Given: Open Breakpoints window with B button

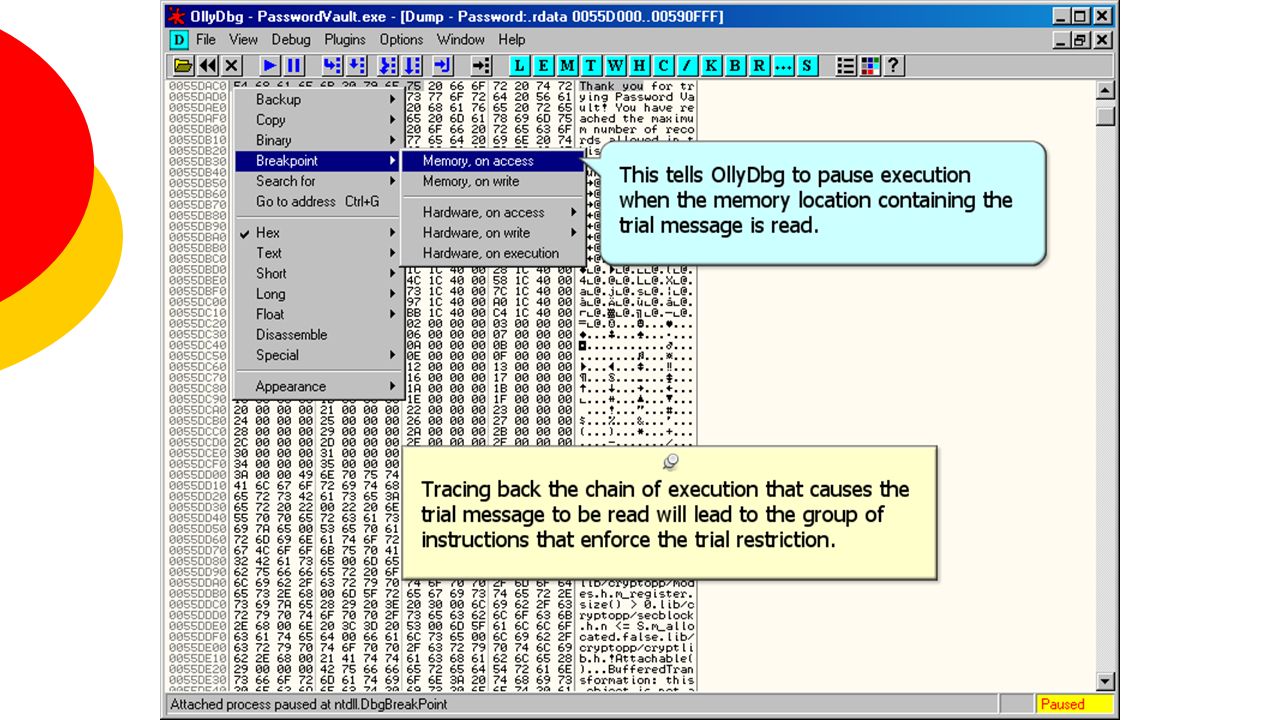Looking at the screenshot, I should [736, 66].
